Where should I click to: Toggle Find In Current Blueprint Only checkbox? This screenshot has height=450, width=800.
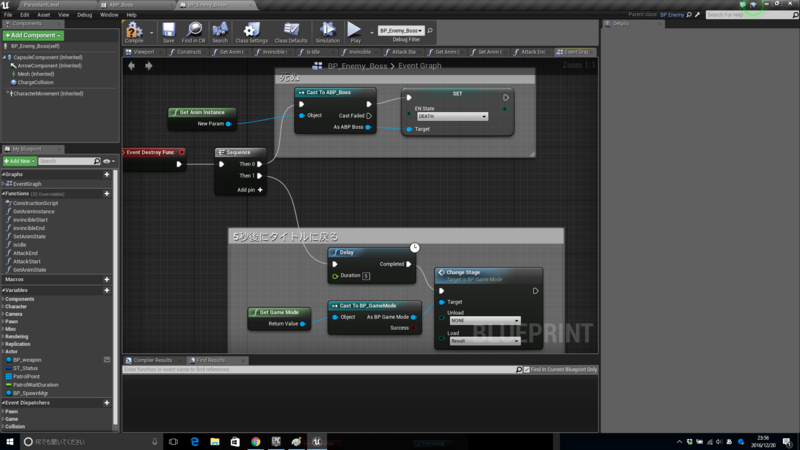(x=527, y=369)
